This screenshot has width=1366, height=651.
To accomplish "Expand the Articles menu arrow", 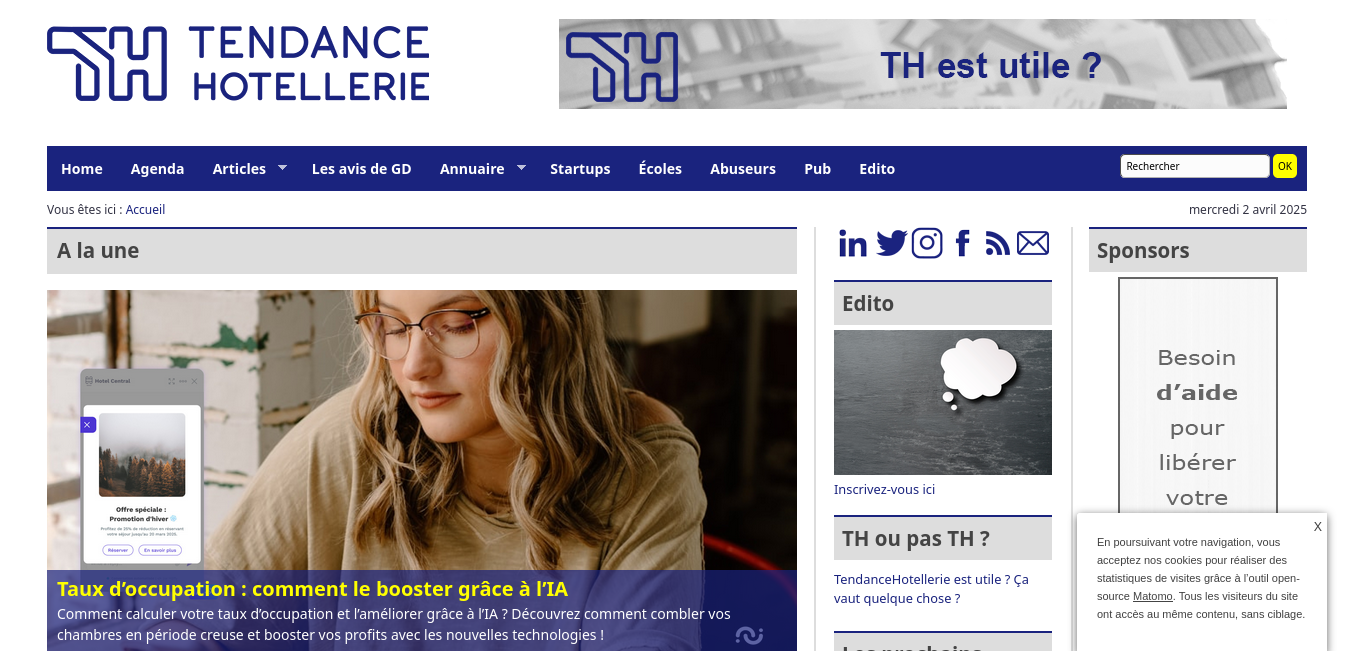I will point(282,167).
